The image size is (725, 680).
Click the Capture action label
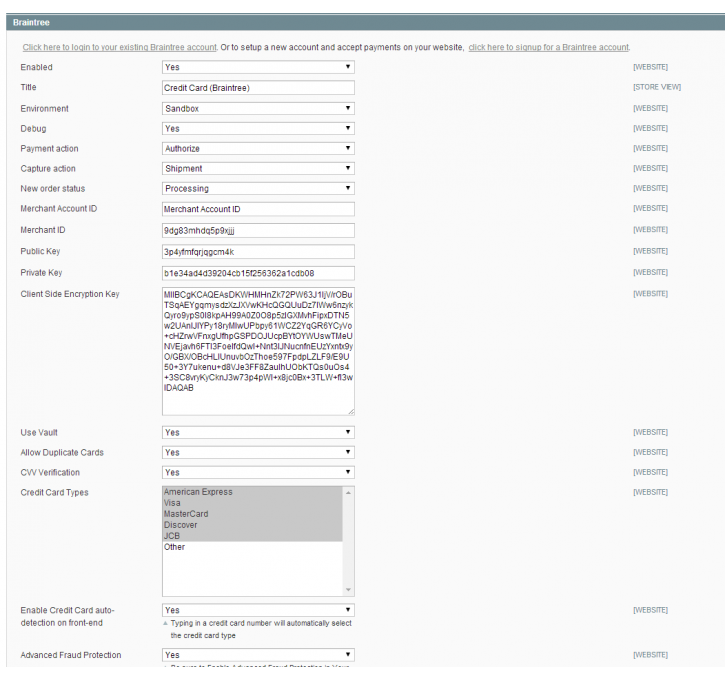[x=48, y=169]
